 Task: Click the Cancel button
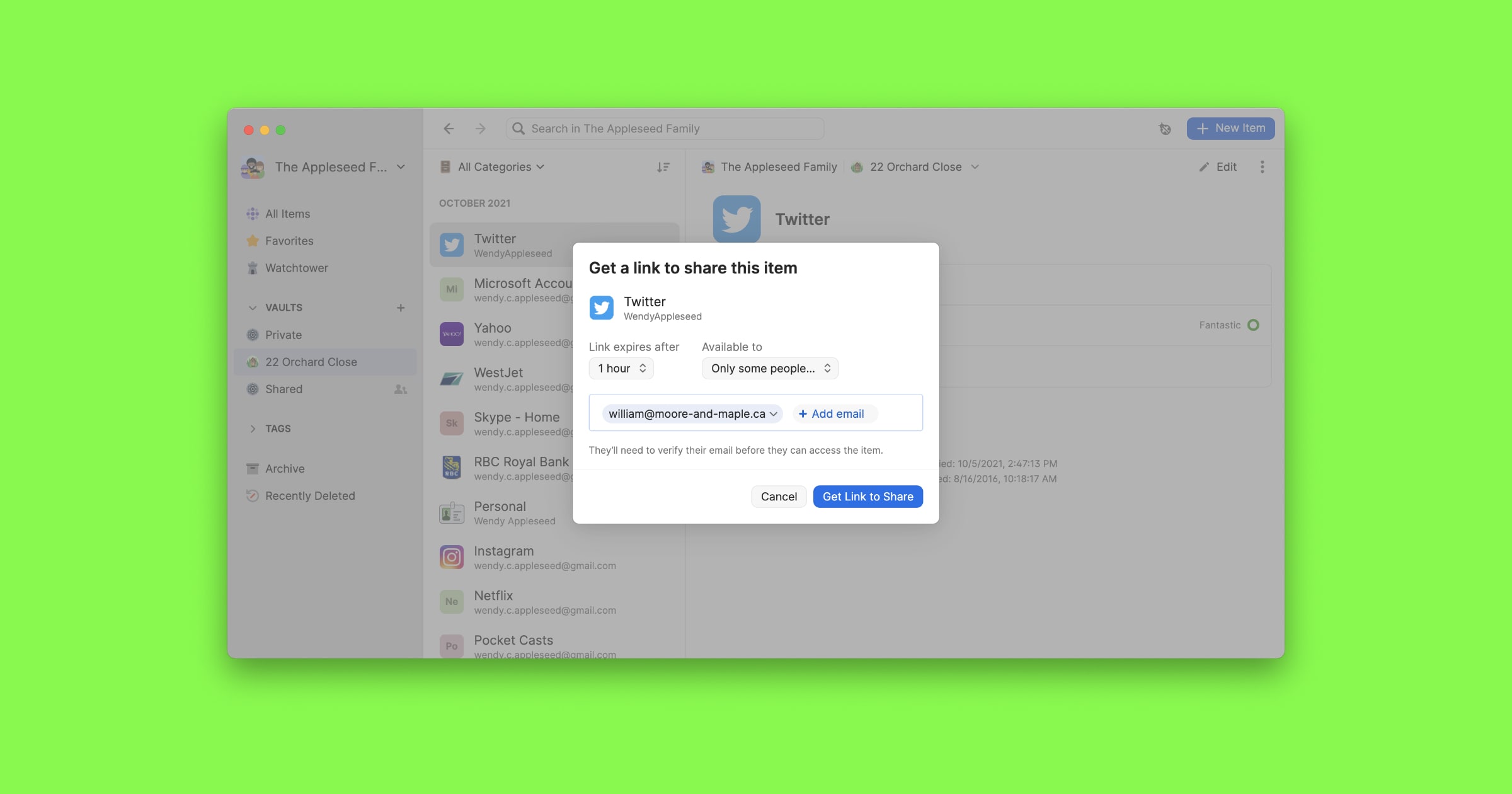779,497
